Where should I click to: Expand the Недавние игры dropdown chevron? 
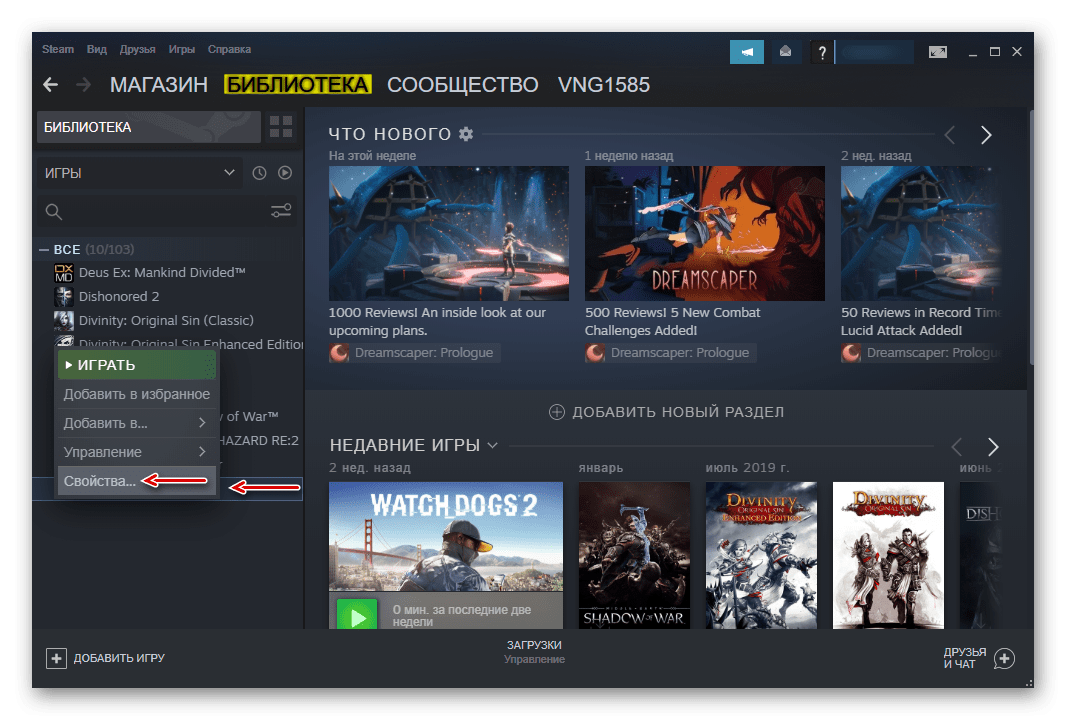pos(493,445)
